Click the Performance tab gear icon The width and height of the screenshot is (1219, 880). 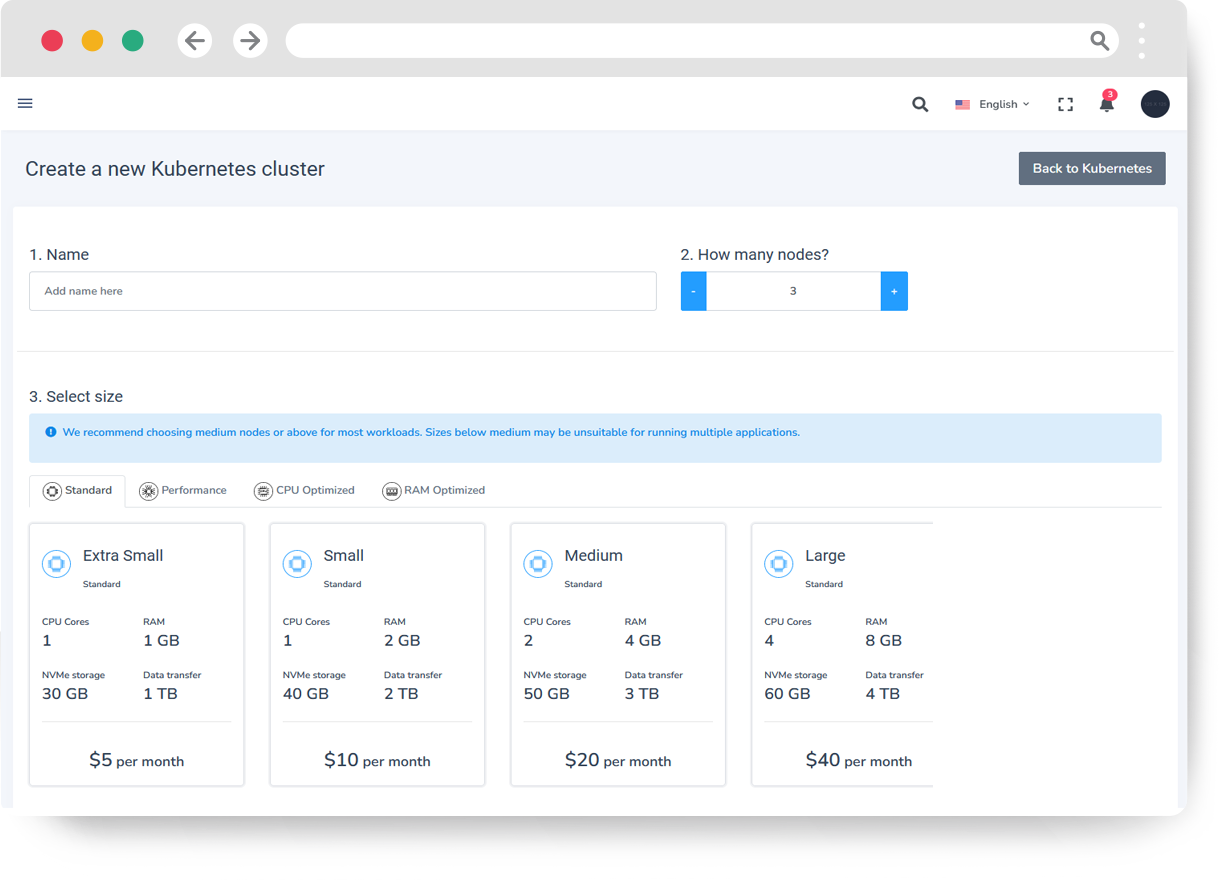[148, 490]
